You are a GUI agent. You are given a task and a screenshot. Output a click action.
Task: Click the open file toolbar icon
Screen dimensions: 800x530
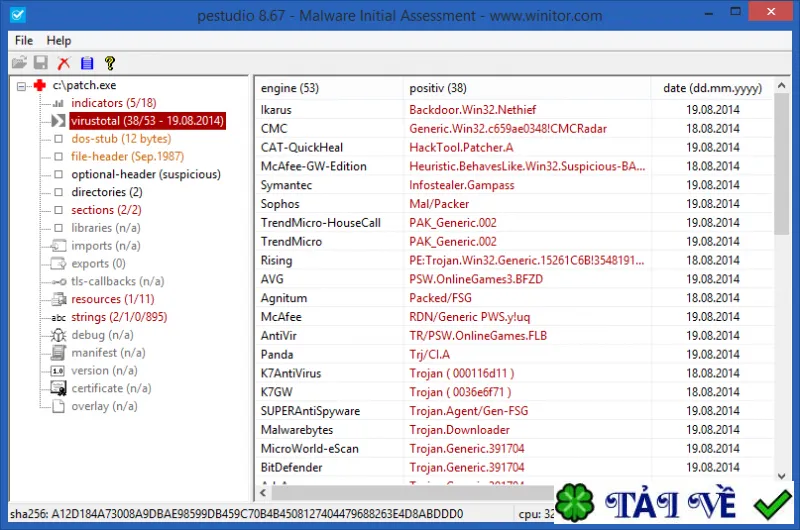point(19,63)
